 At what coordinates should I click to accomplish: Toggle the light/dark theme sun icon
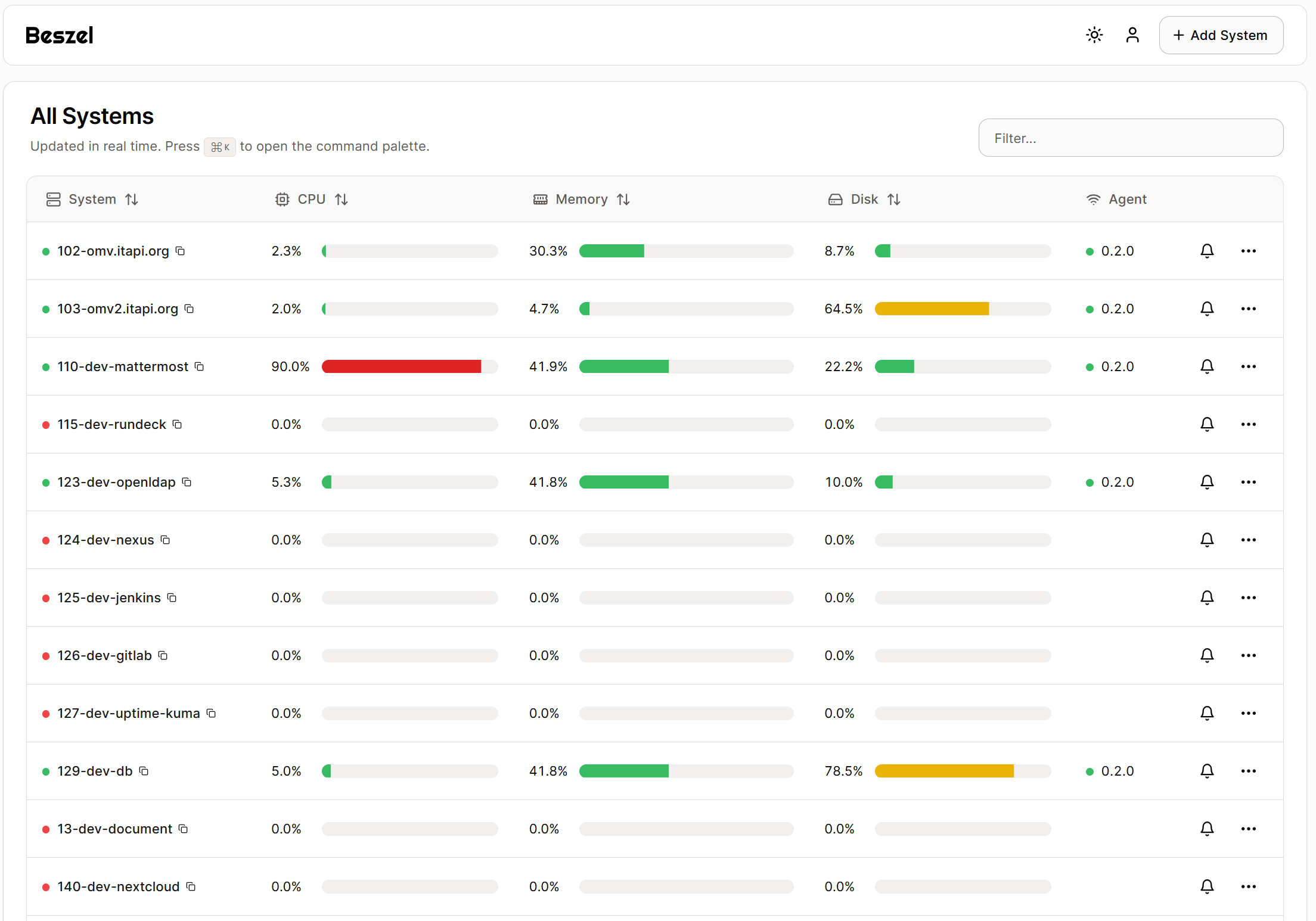[1094, 35]
